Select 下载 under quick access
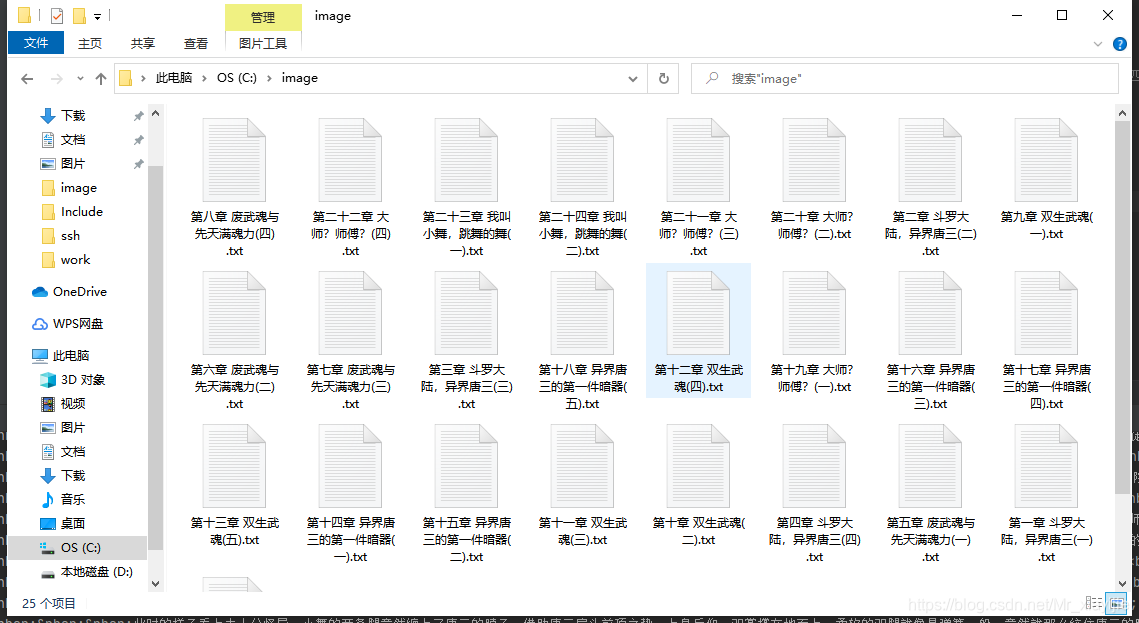This screenshot has height=623, width=1139. (x=73, y=115)
